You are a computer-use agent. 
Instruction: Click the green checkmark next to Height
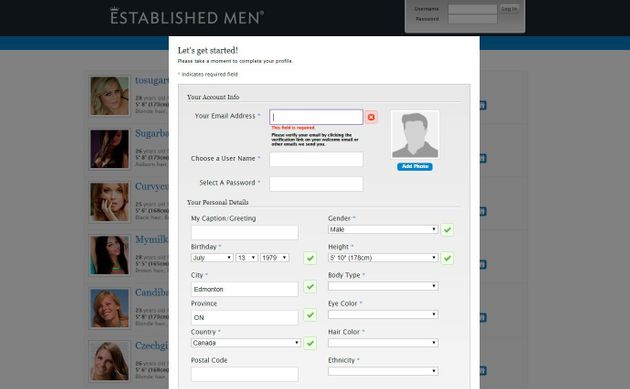(447, 258)
